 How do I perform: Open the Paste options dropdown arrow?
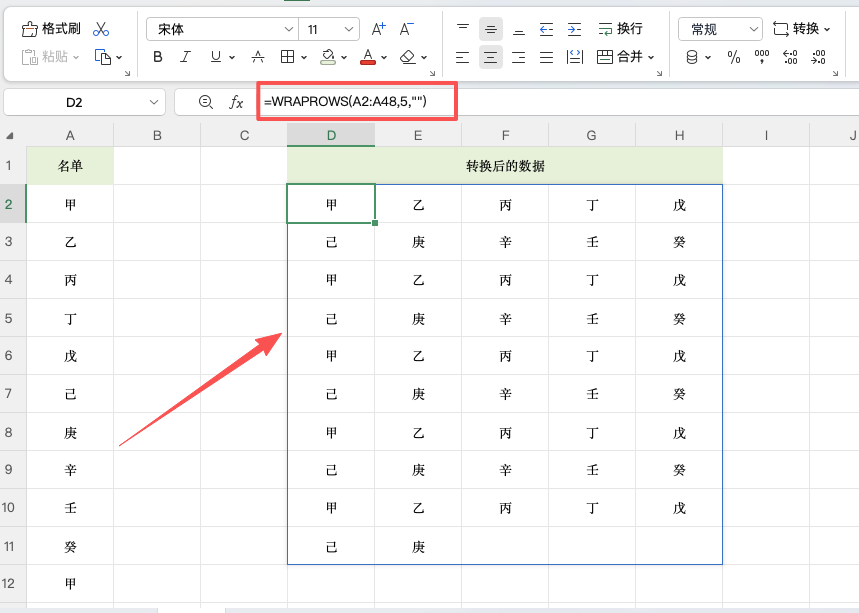(76, 58)
